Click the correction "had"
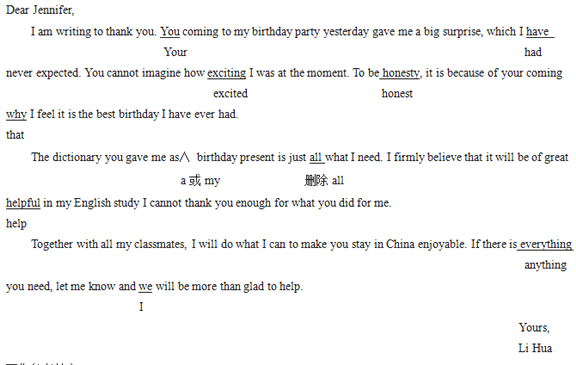 tap(533, 52)
